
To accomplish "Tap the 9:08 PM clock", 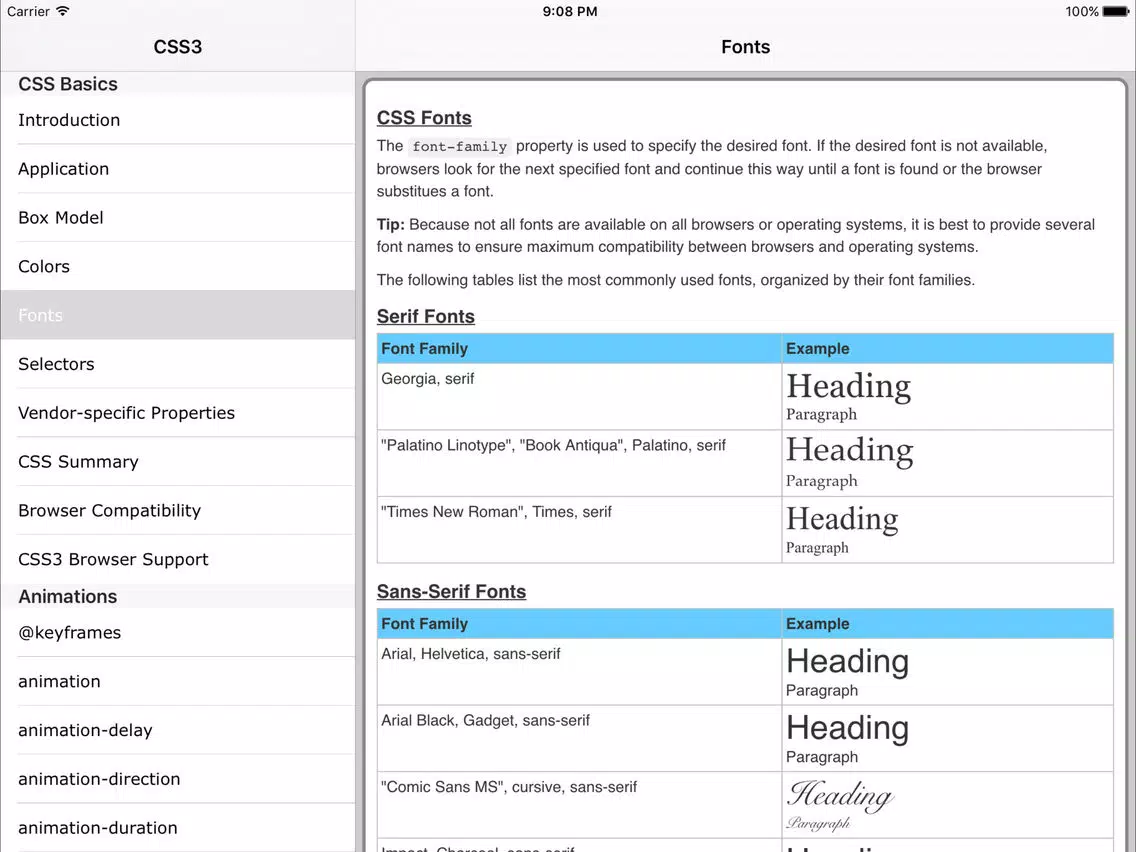I will [x=570, y=11].
